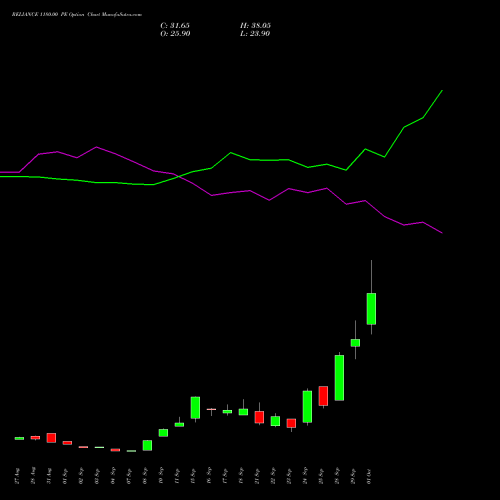The width and height of the screenshot is (500, 500).
Task: Click the red candle for 23 Sep
Action: (x=291, y=423)
